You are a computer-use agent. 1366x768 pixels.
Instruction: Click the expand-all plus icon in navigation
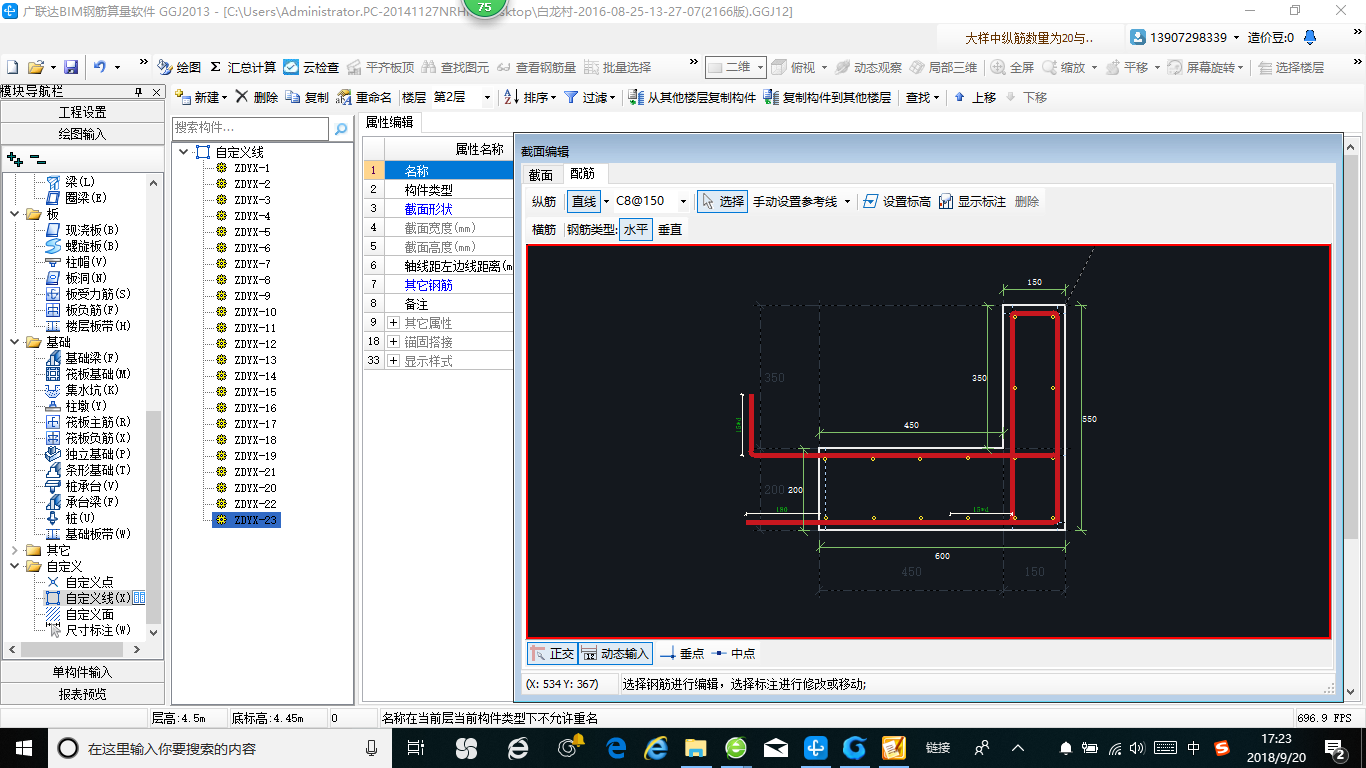(14, 159)
